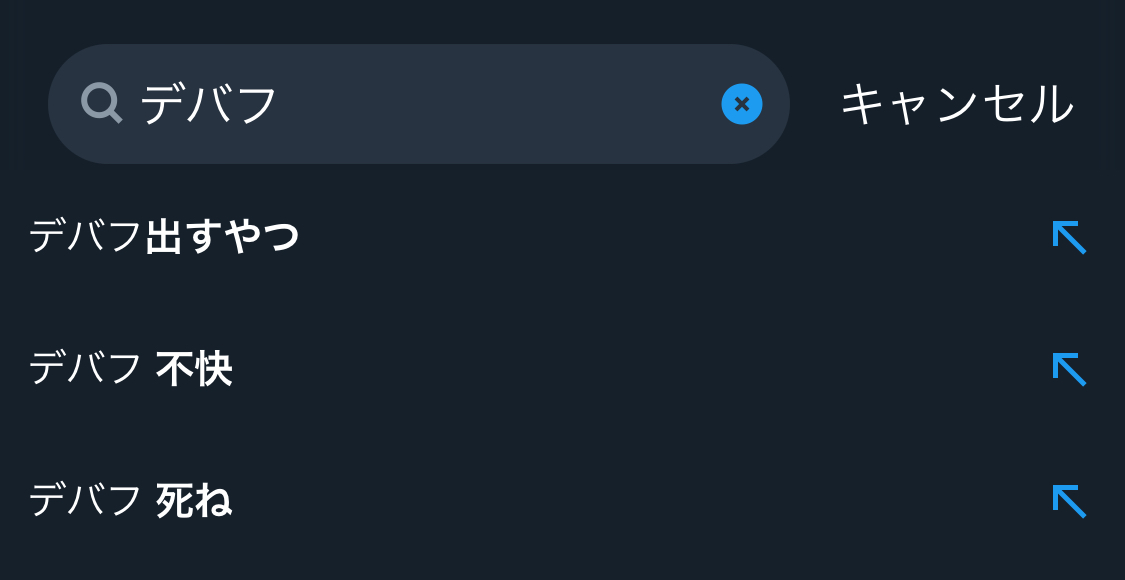Click the キャンセル button
Image resolution: width=1125 pixels, height=580 pixels.
(957, 105)
